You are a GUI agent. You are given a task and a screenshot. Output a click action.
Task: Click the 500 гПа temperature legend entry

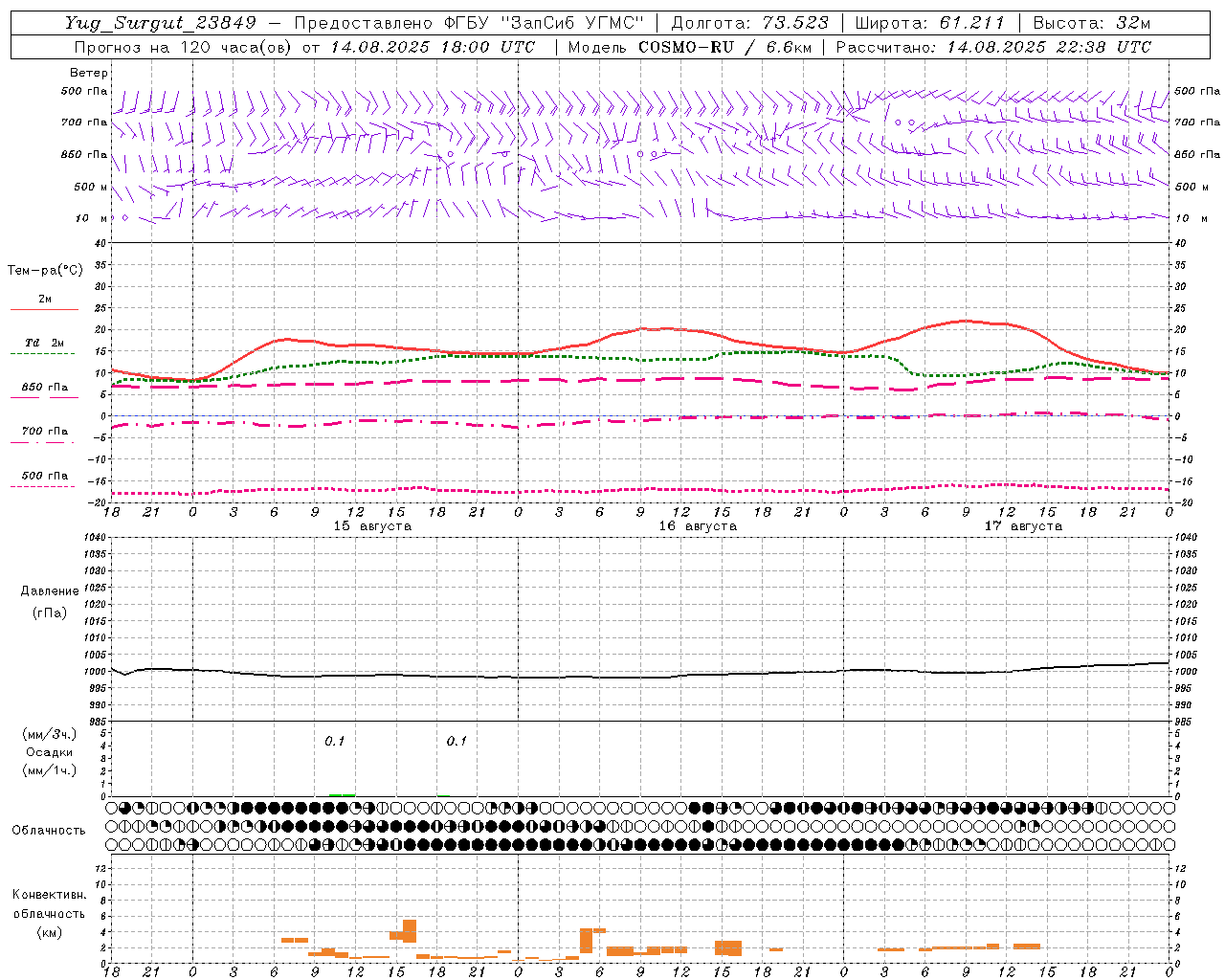[45, 476]
